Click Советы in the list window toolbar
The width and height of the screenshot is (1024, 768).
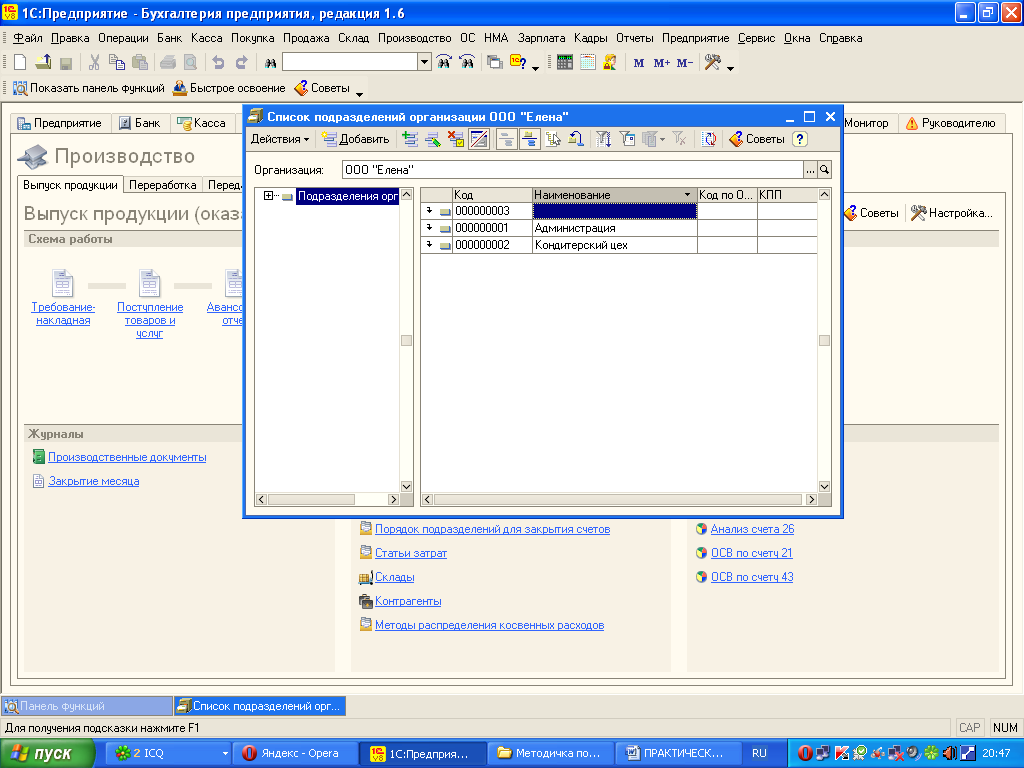[x=757, y=139]
